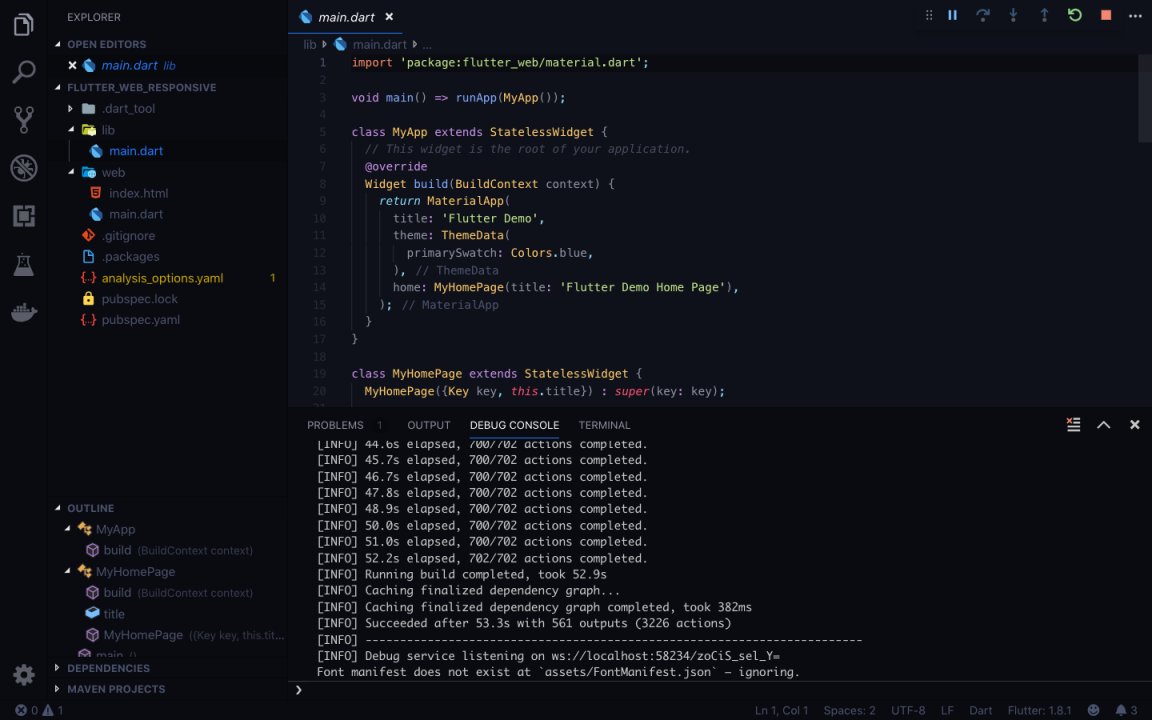
Task: Collapse the panel with the chevron icon
Action: (1103, 424)
